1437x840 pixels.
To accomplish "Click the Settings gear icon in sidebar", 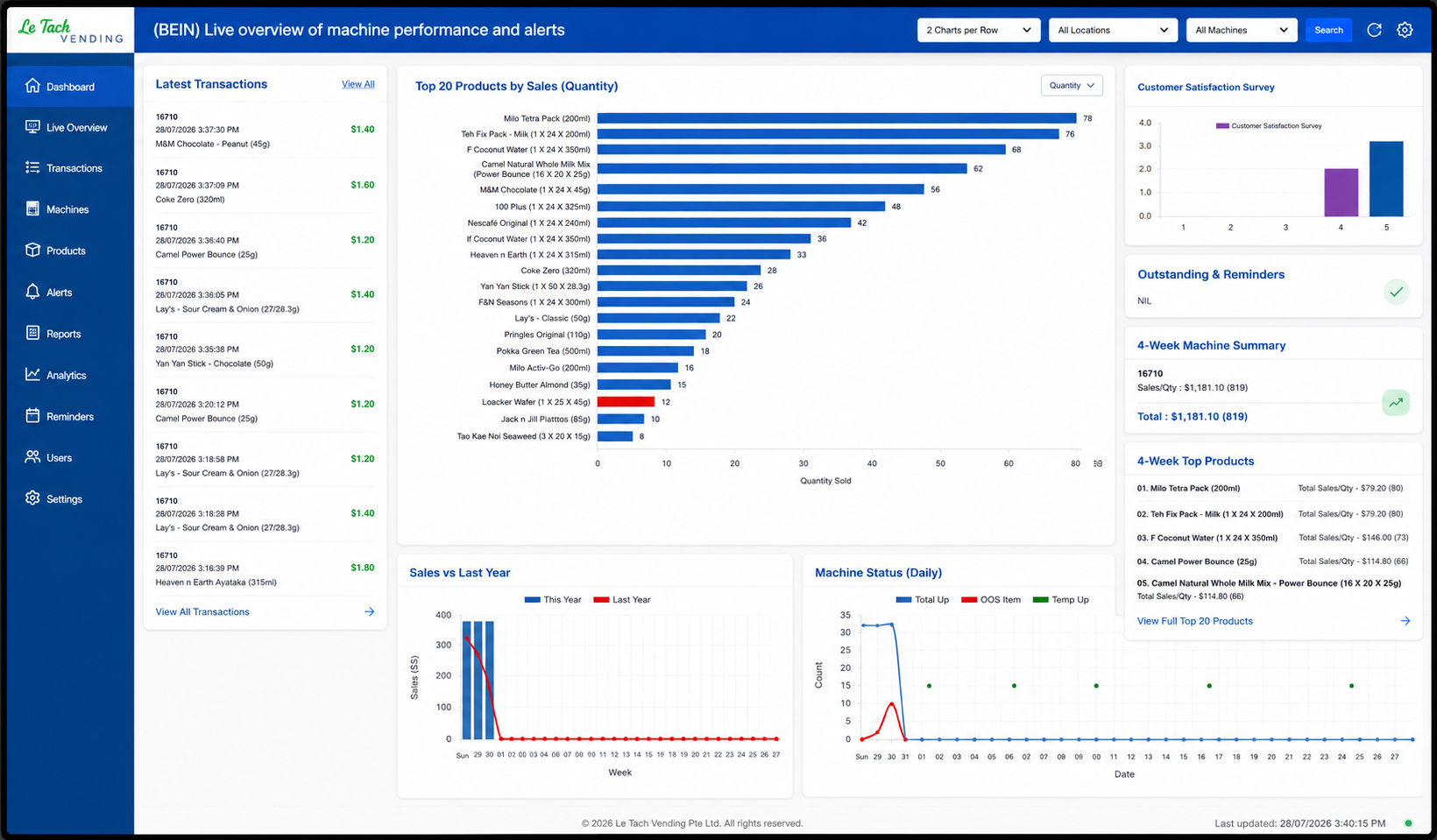I will pos(32,498).
